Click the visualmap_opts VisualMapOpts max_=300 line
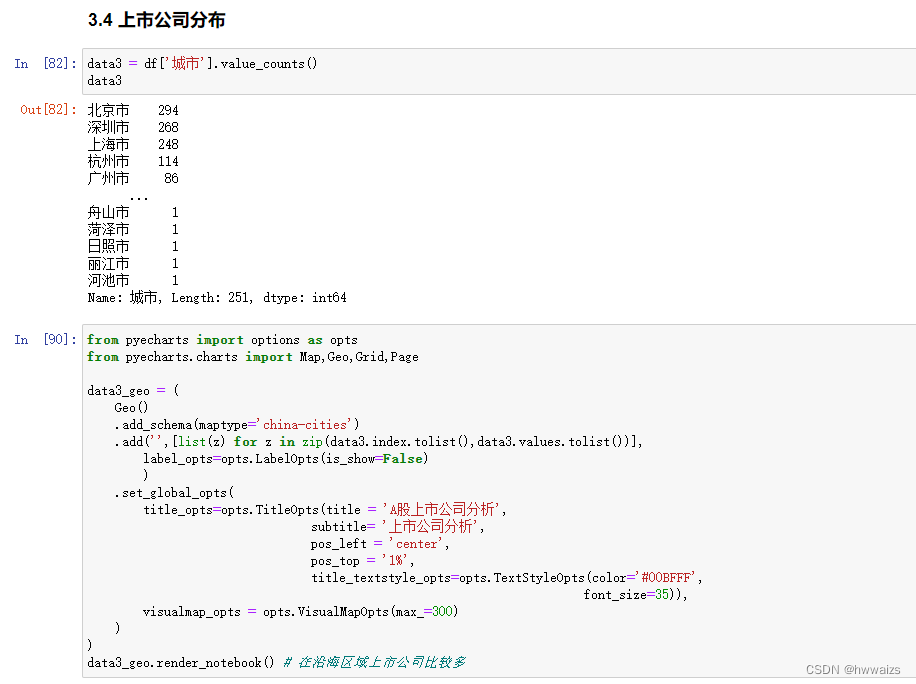 (300, 612)
